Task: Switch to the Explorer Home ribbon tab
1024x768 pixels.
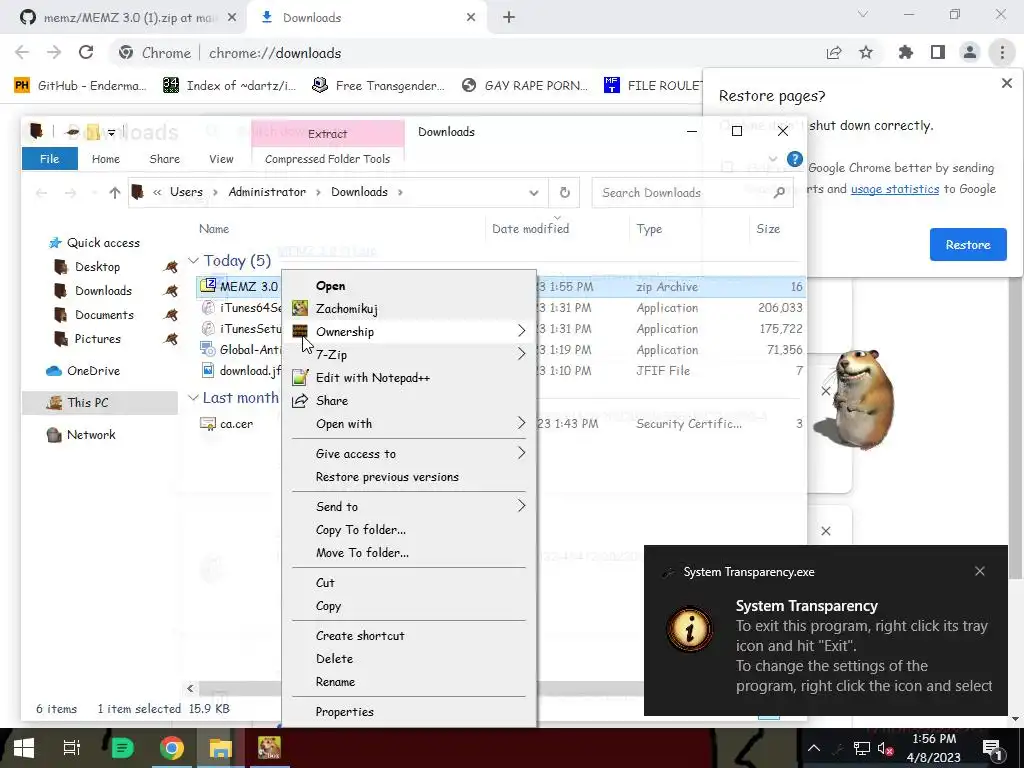Action: 106,159
